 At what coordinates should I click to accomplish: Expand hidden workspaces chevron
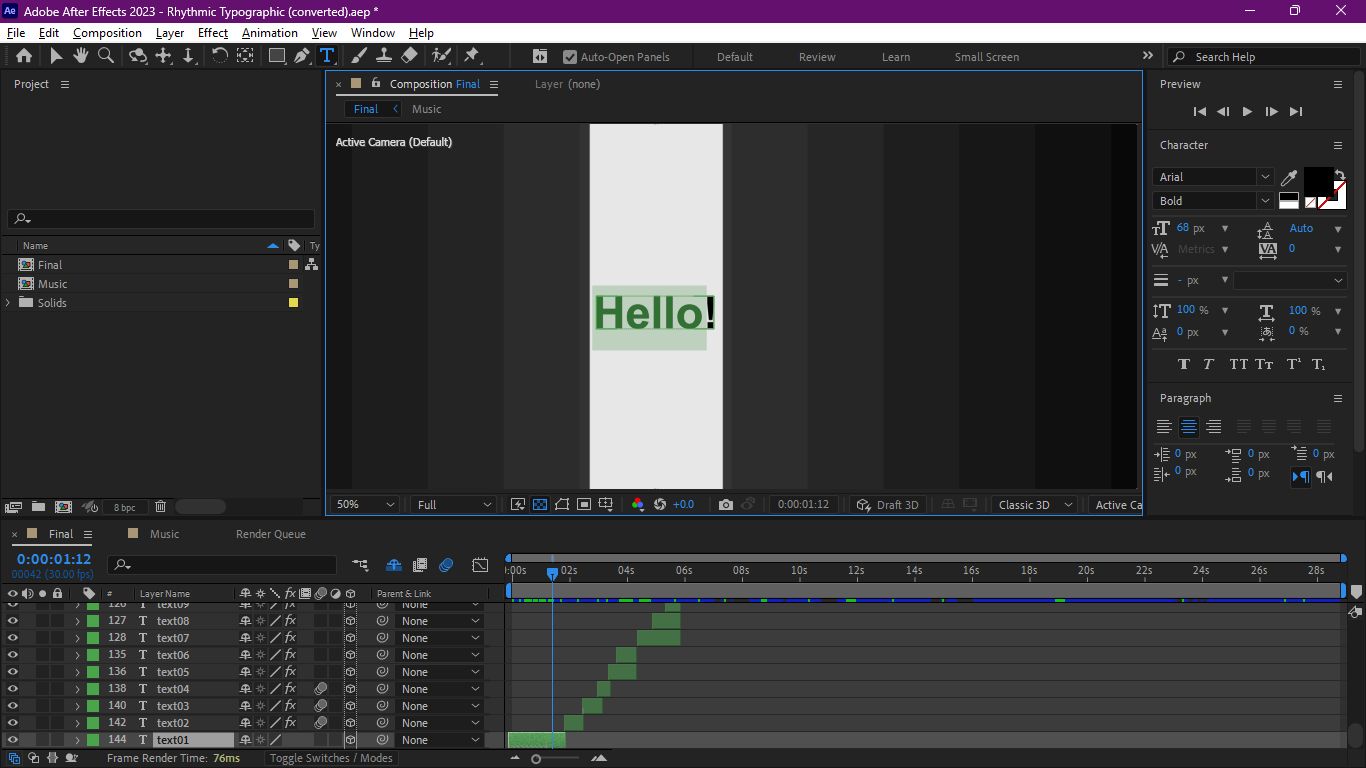[1148, 56]
